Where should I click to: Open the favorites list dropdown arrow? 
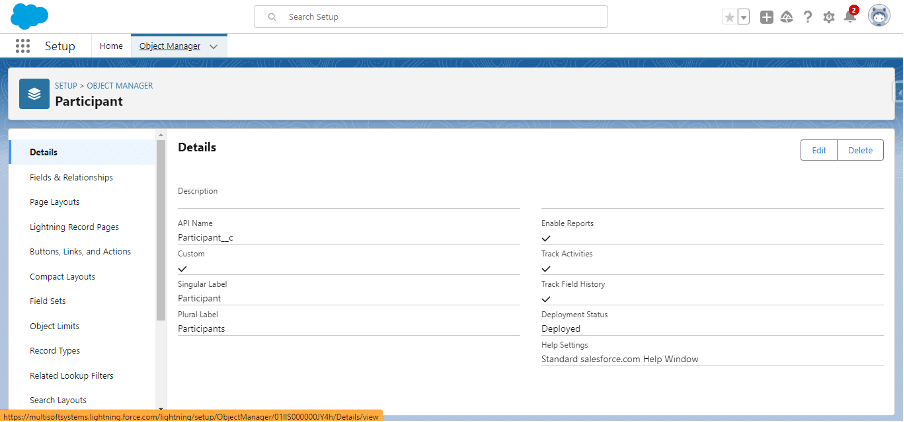point(744,17)
